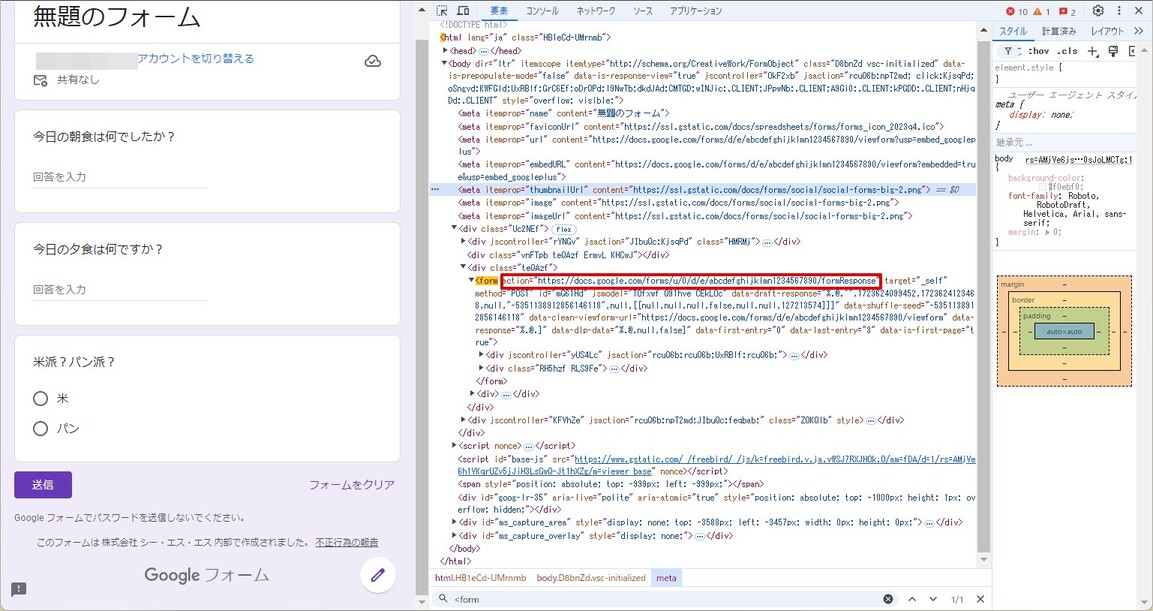Viewport: 1153px width, 611px height.
Task: Open the 計算済み pane tab
Action: tap(1059, 32)
